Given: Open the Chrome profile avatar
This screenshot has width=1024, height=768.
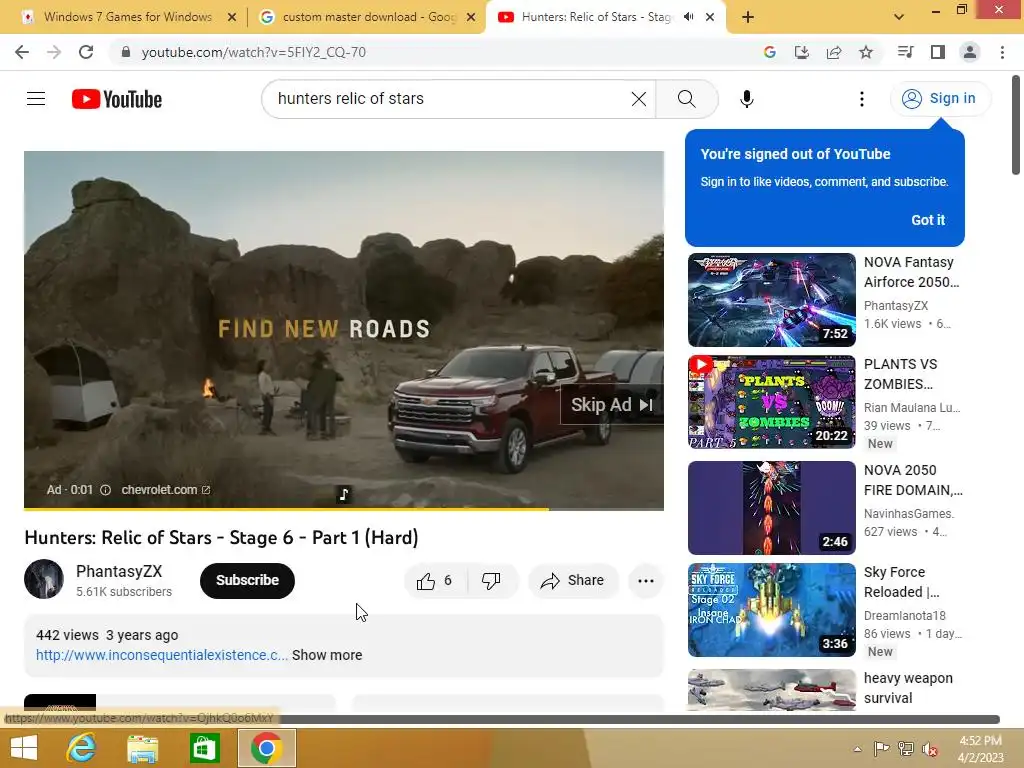Looking at the screenshot, I should 970,52.
